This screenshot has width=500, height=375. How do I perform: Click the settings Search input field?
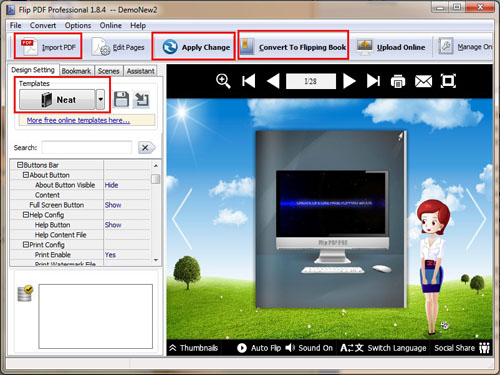click(x=87, y=147)
